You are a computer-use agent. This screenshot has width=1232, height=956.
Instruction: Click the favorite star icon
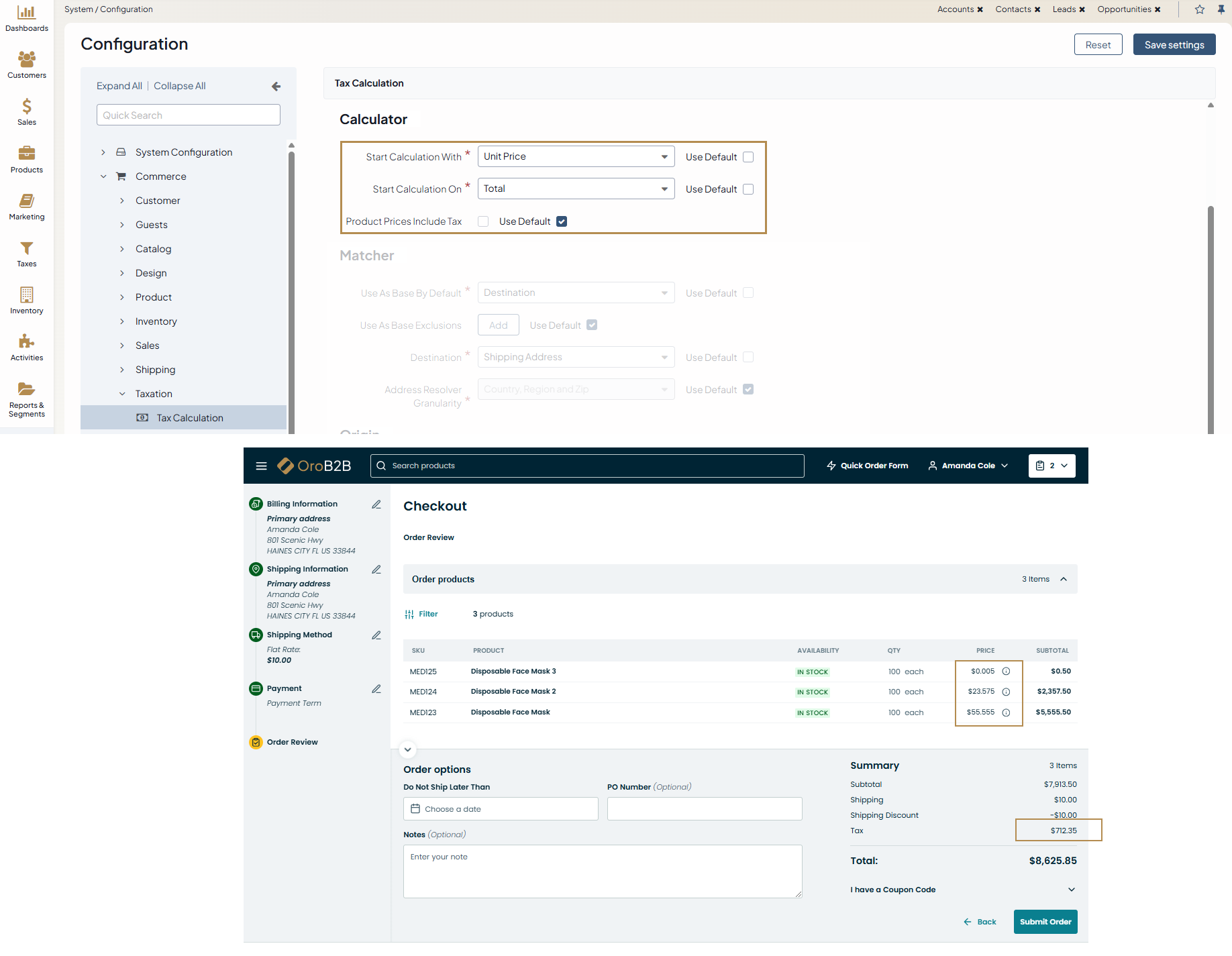point(1200,9)
